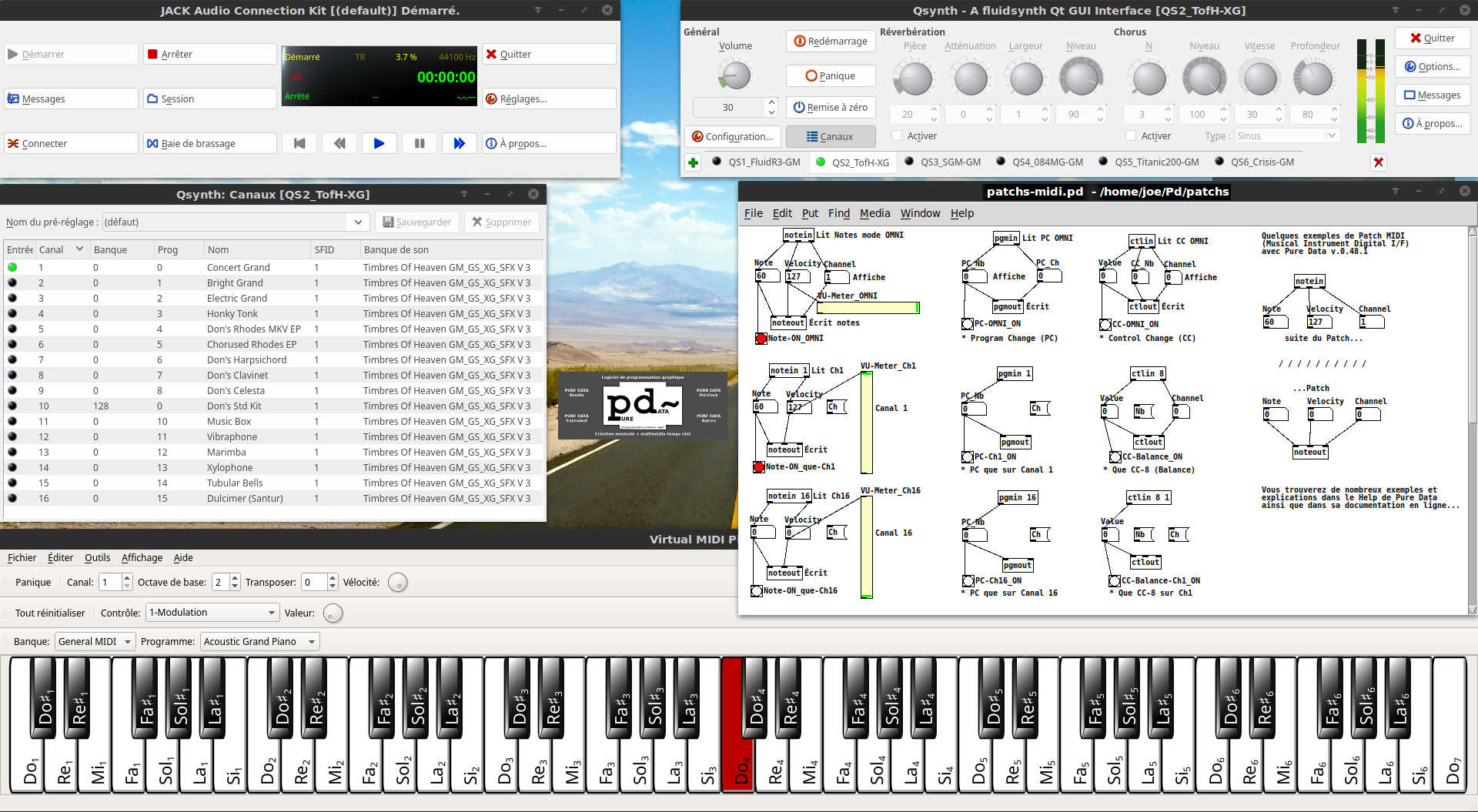Click Tout réinitialiser in the keyboard window
This screenshot has width=1478, height=812.
tap(49, 613)
